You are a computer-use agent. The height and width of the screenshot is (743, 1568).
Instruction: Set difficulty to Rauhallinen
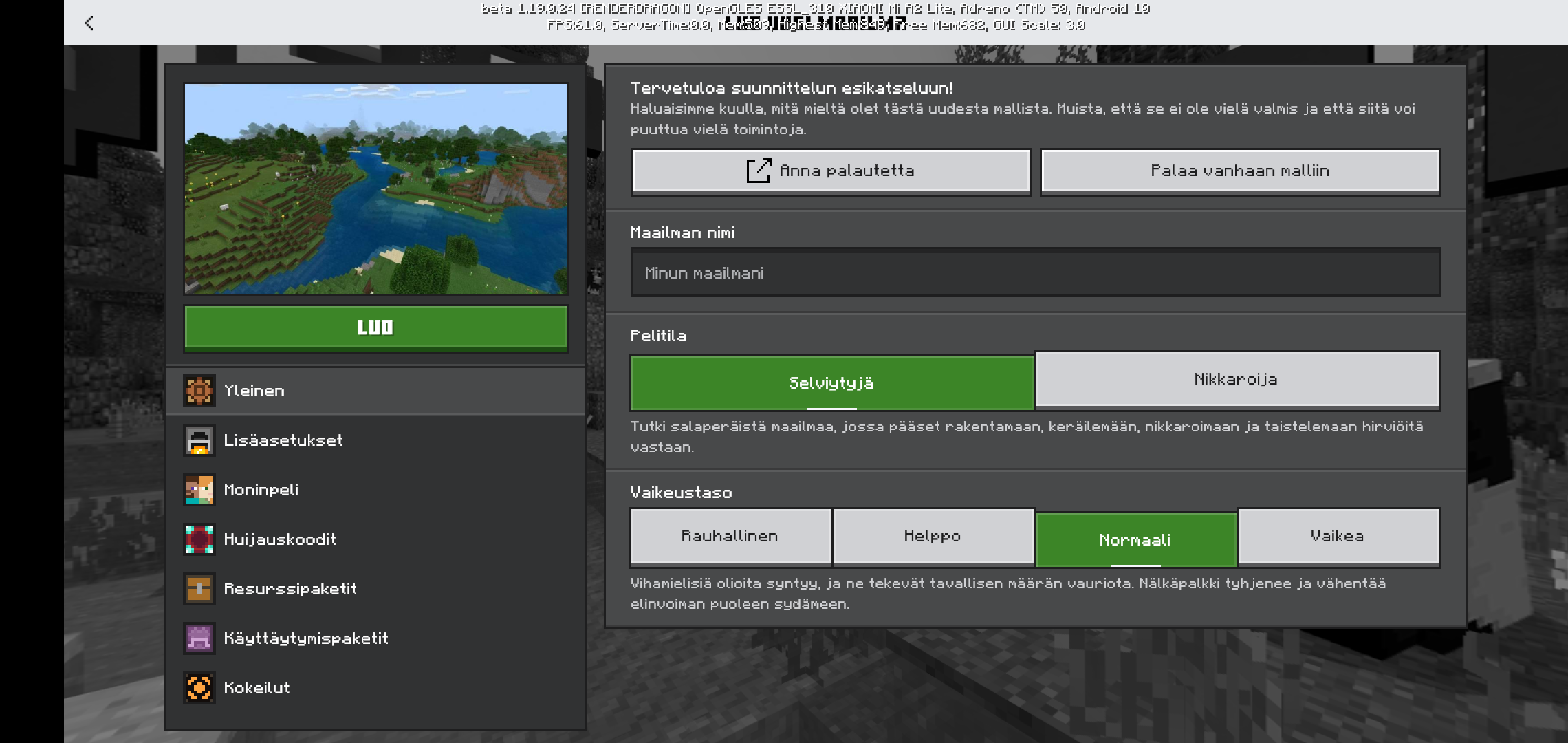click(730, 536)
